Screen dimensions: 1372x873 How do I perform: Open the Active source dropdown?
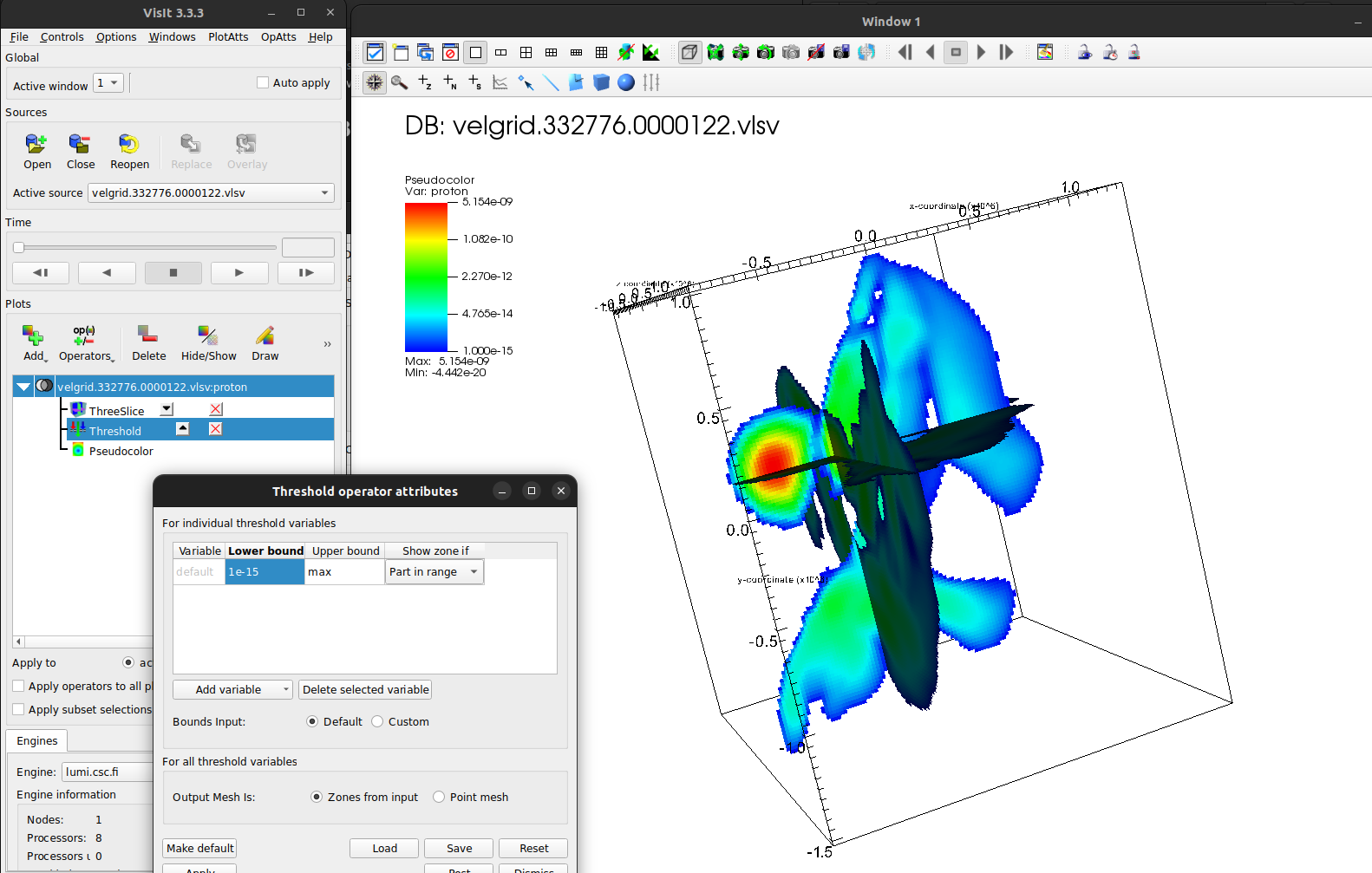point(211,192)
